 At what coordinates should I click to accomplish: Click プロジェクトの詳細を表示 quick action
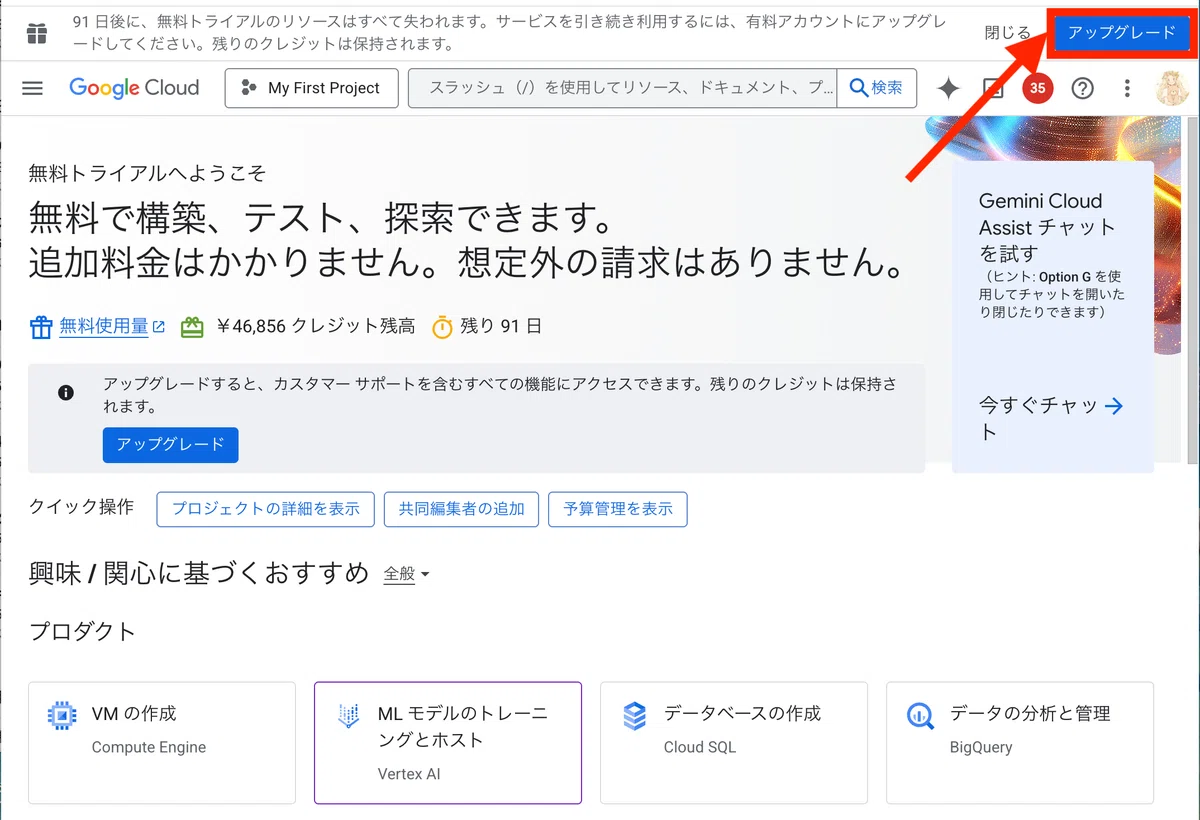coord(265,509)
